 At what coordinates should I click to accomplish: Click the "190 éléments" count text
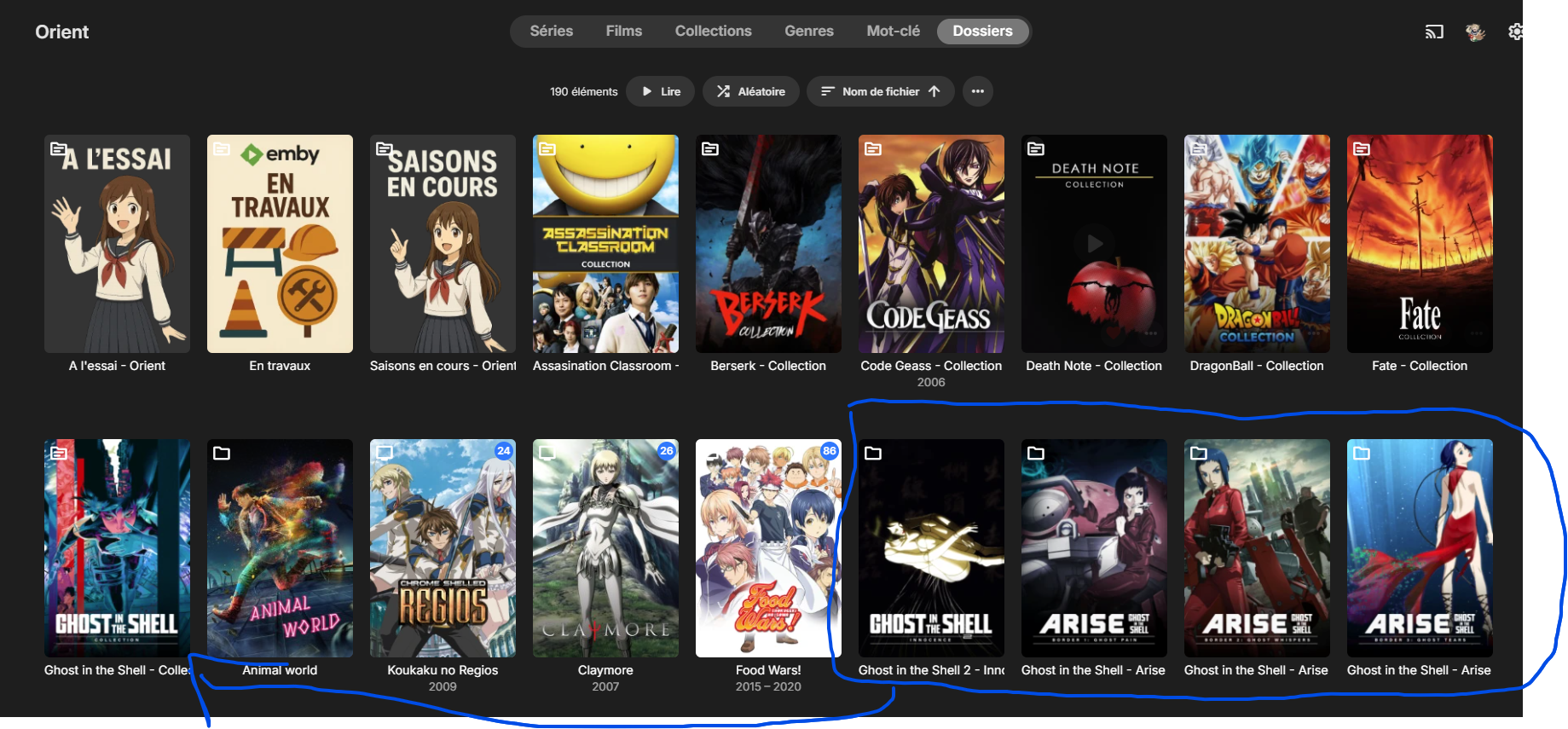coord(584,91)
